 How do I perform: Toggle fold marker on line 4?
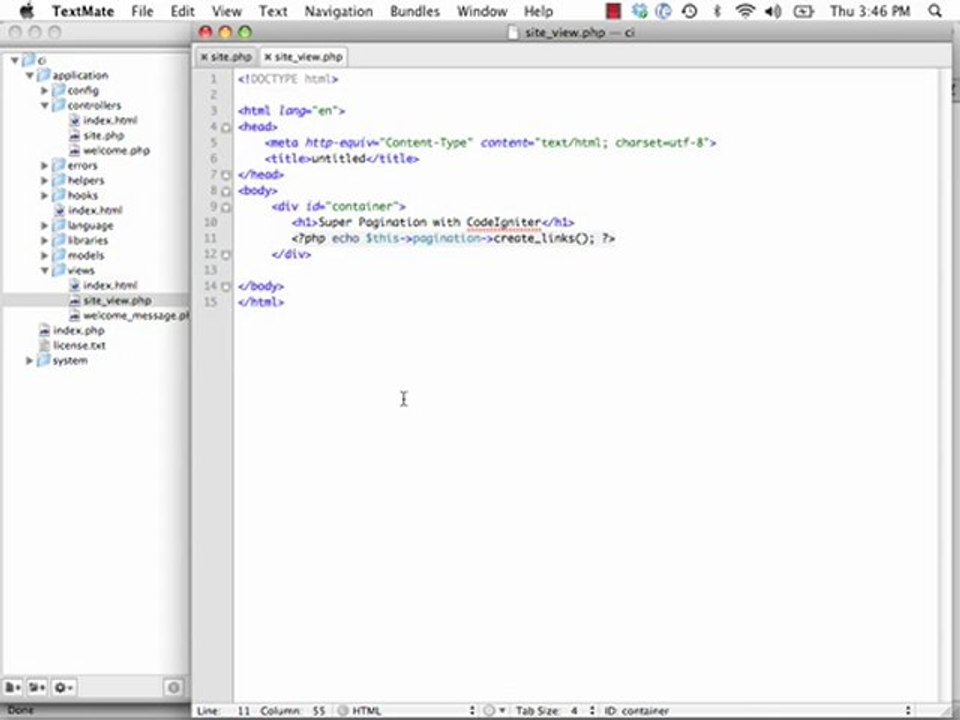pos(226,127)
